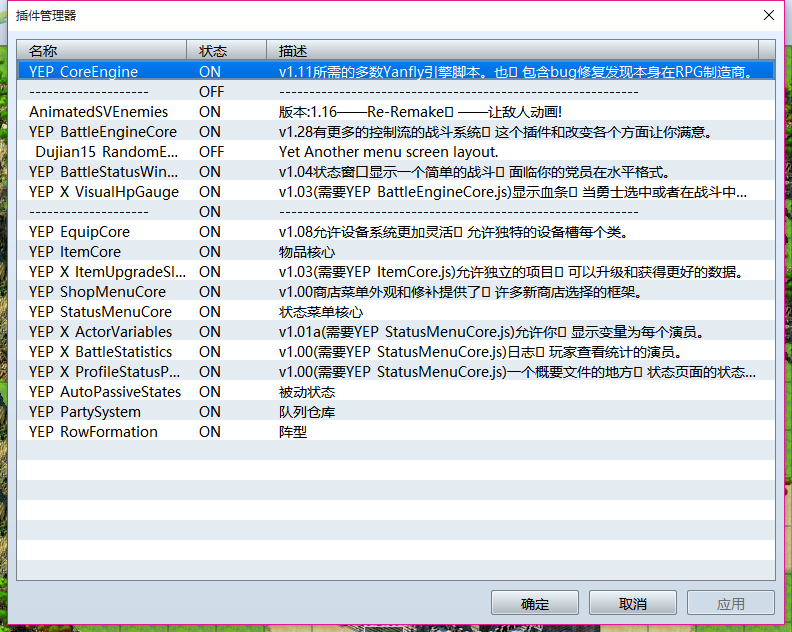This screenshot has height=632, width=792.
Task: Click the AnimatedSVEnemies Re-Remake description
Action: pyautogui.click(x=420, y=112)
